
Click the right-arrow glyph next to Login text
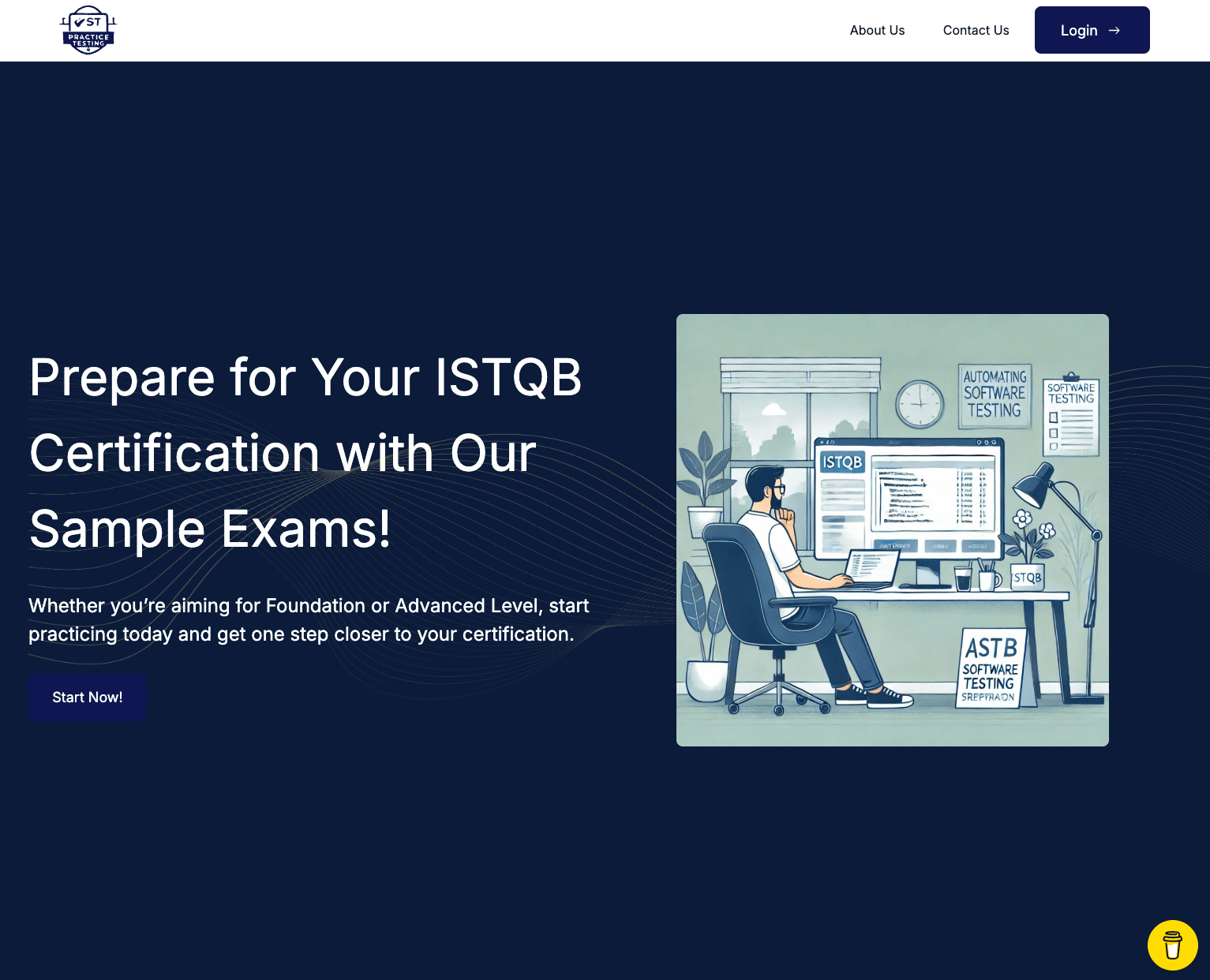1115,30
